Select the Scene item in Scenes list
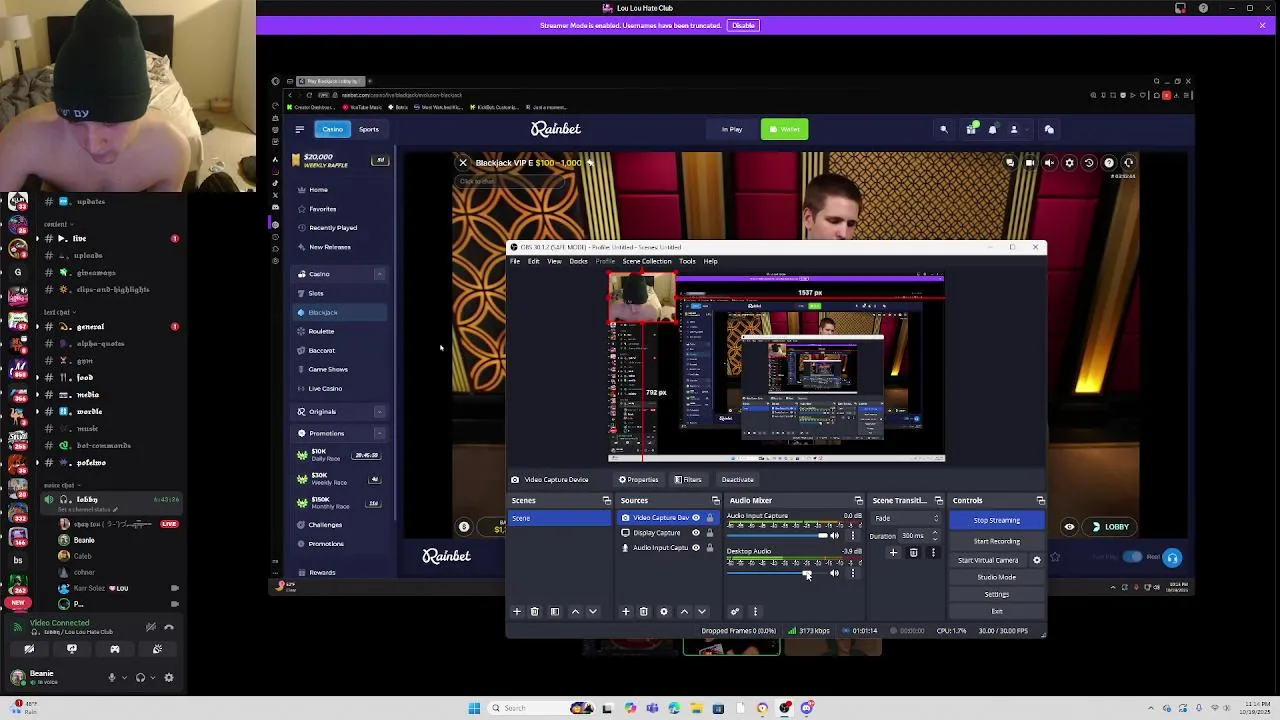Screen dimensions: 1280x720 tap(560, 518)
